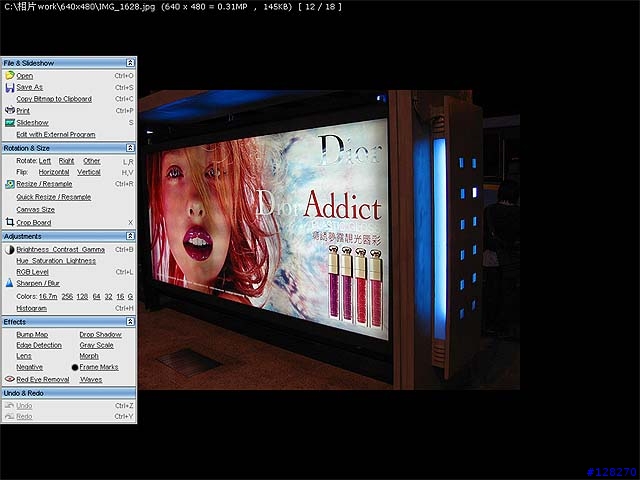The height and width of the screenshot is (480, 640).
Task: Apply Edge Detection effect
Action: (x=39, y=345)
